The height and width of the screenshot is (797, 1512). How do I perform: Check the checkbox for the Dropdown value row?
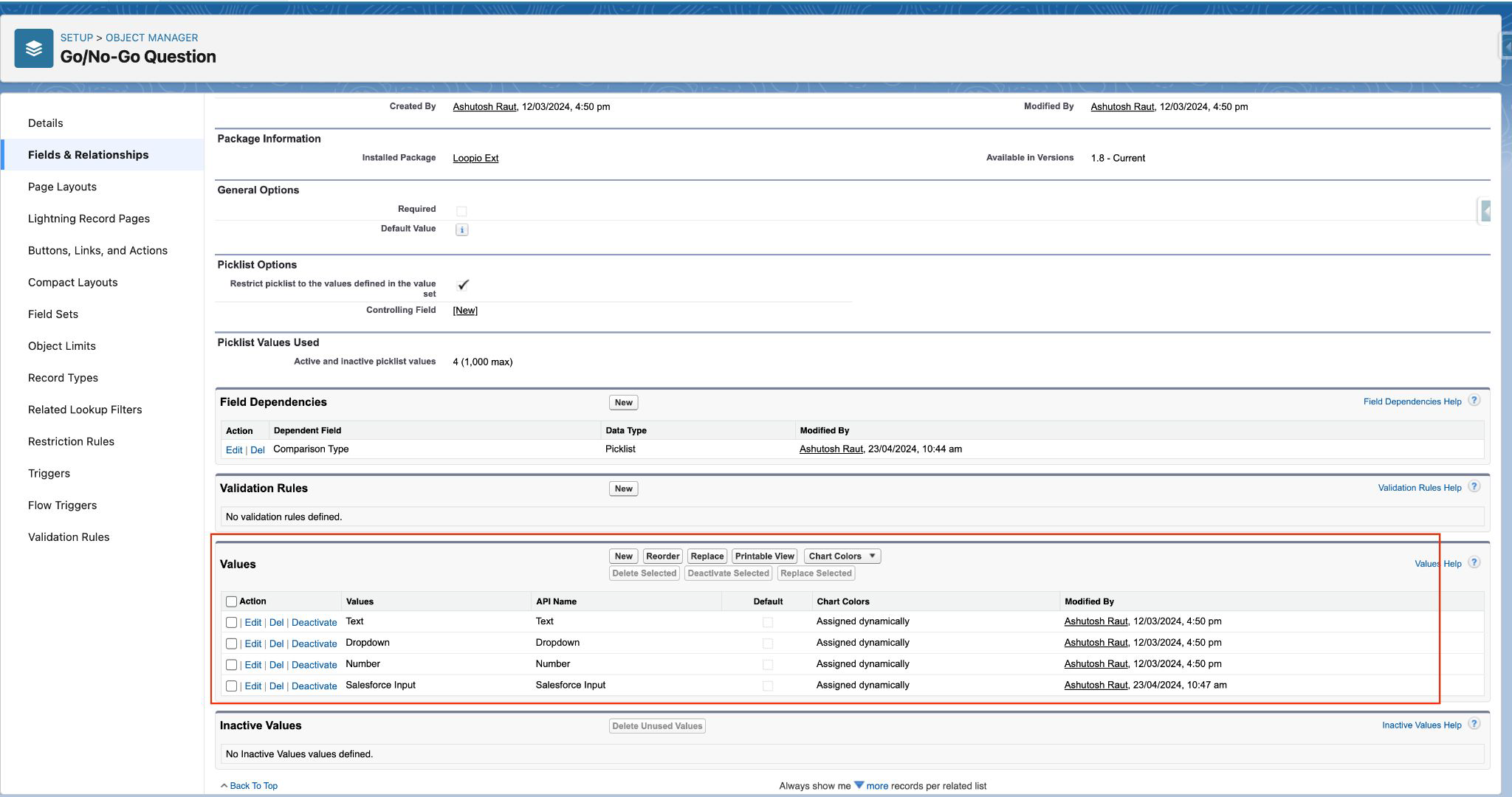231,644
